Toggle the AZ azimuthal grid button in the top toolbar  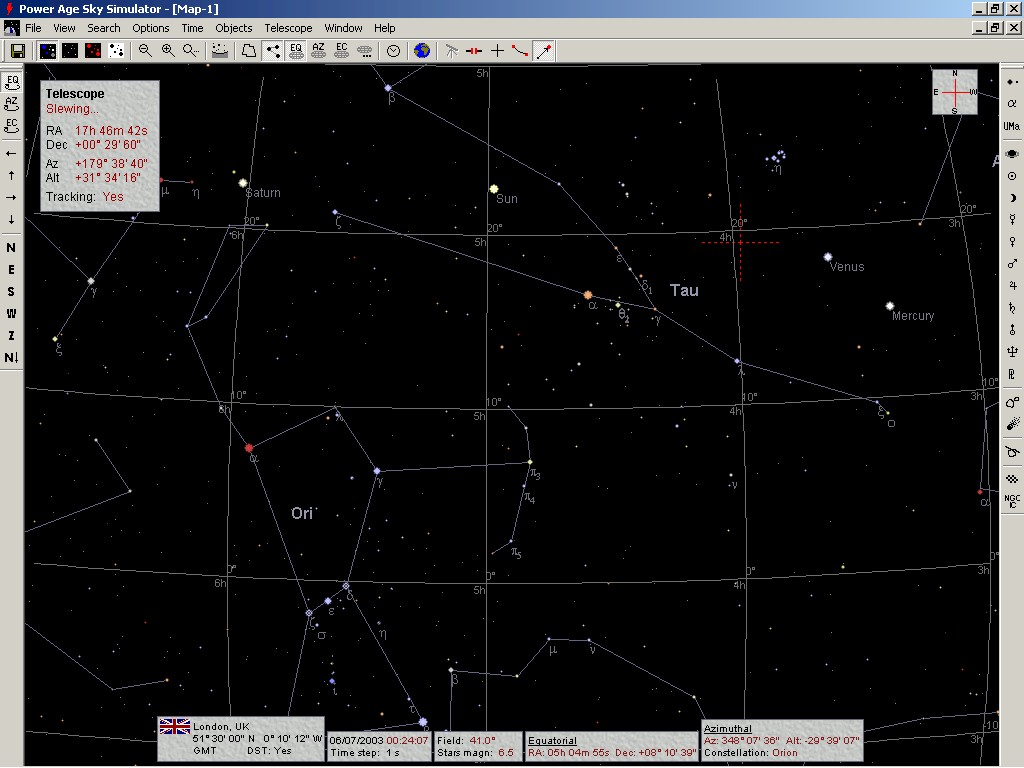tap(319, 51)
